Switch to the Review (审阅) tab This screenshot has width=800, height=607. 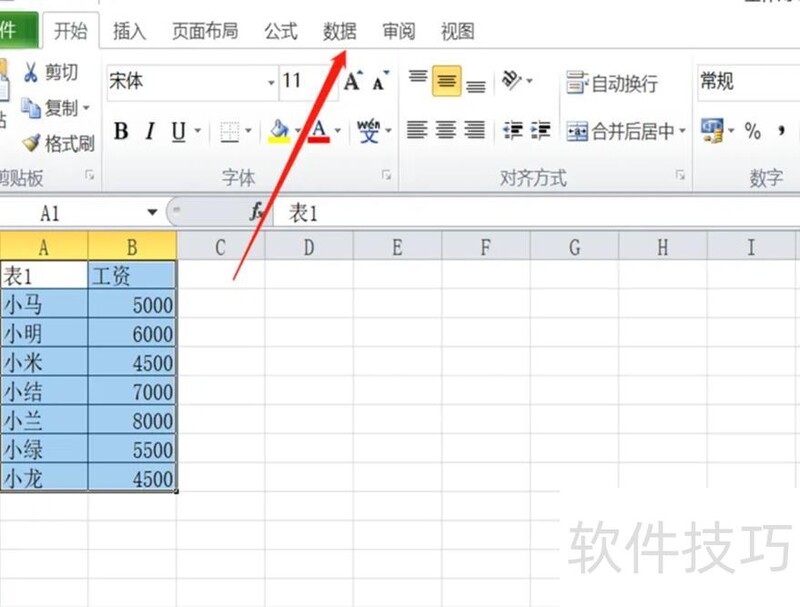point(399,31)
